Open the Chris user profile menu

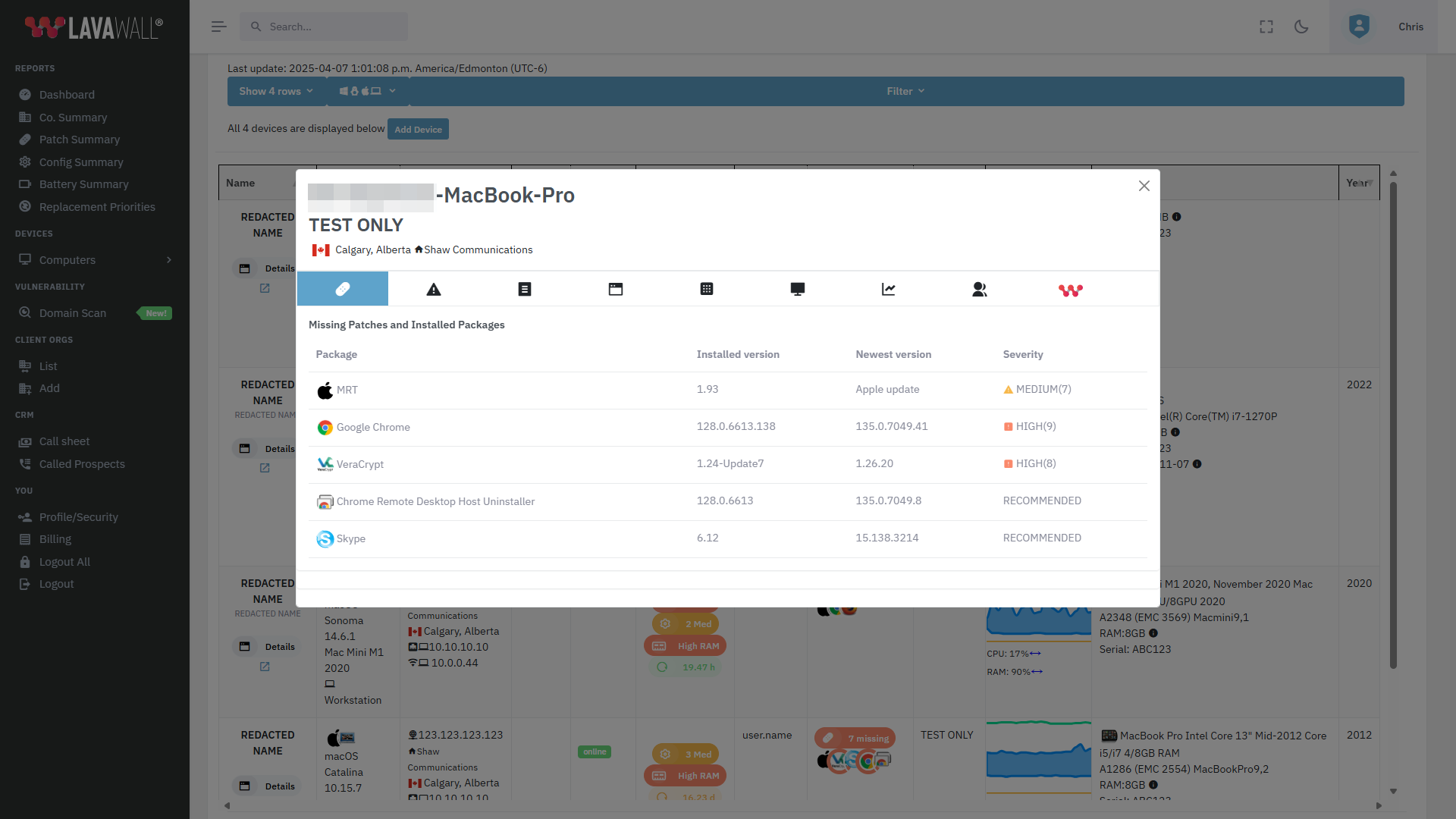1383,27
